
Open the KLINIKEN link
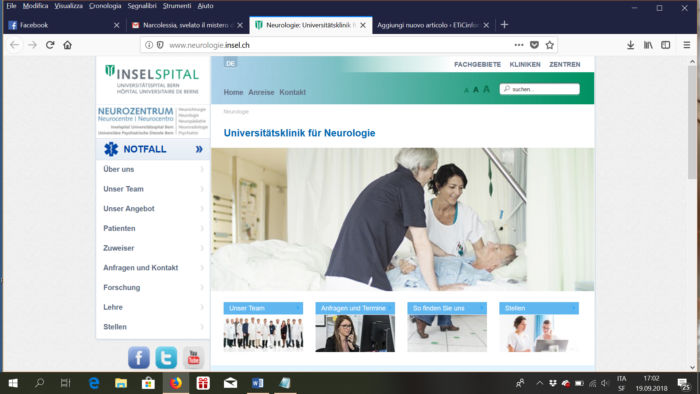(525, 64)
